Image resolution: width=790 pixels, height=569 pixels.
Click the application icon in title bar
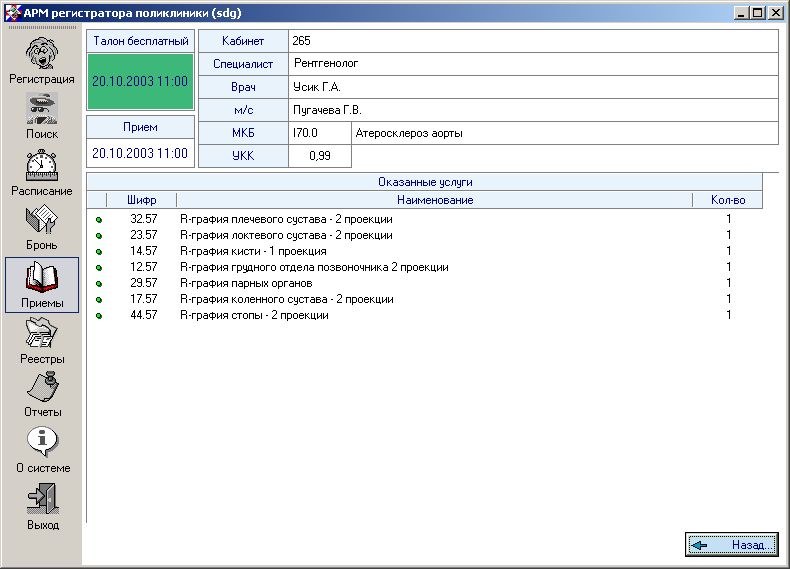point(13,13)
